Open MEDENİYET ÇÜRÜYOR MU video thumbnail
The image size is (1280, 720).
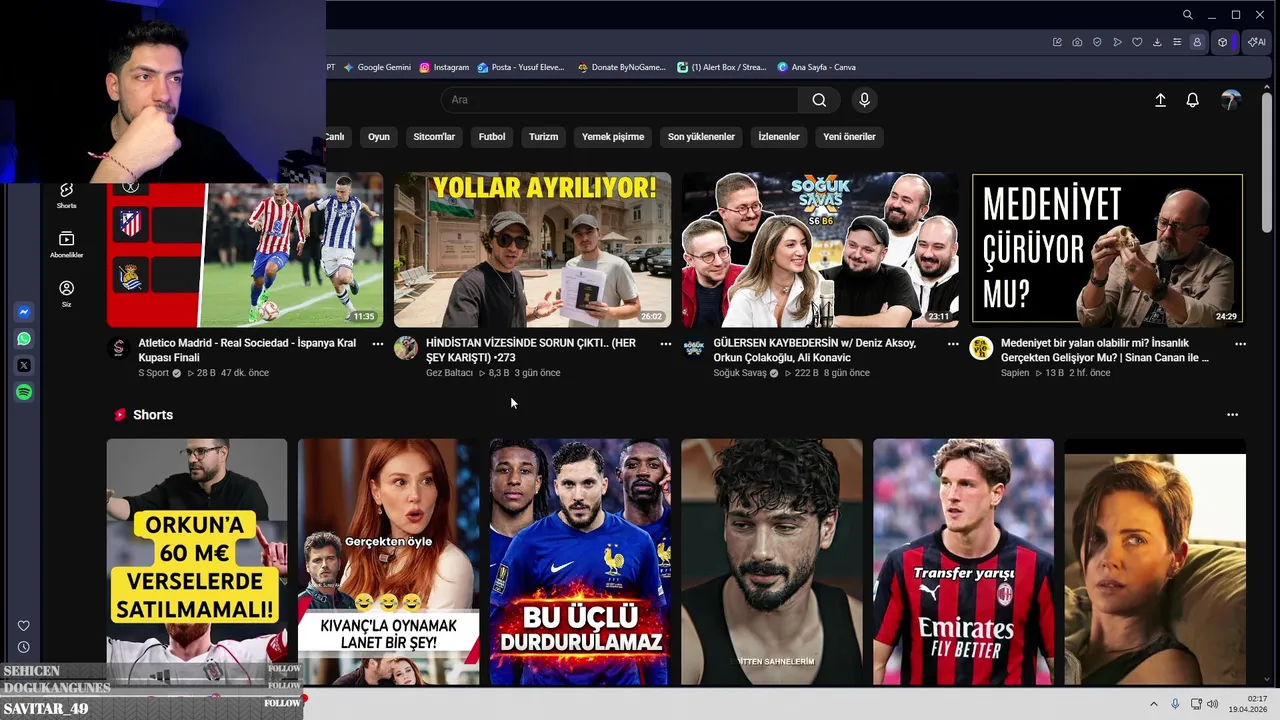(1107, 250)
